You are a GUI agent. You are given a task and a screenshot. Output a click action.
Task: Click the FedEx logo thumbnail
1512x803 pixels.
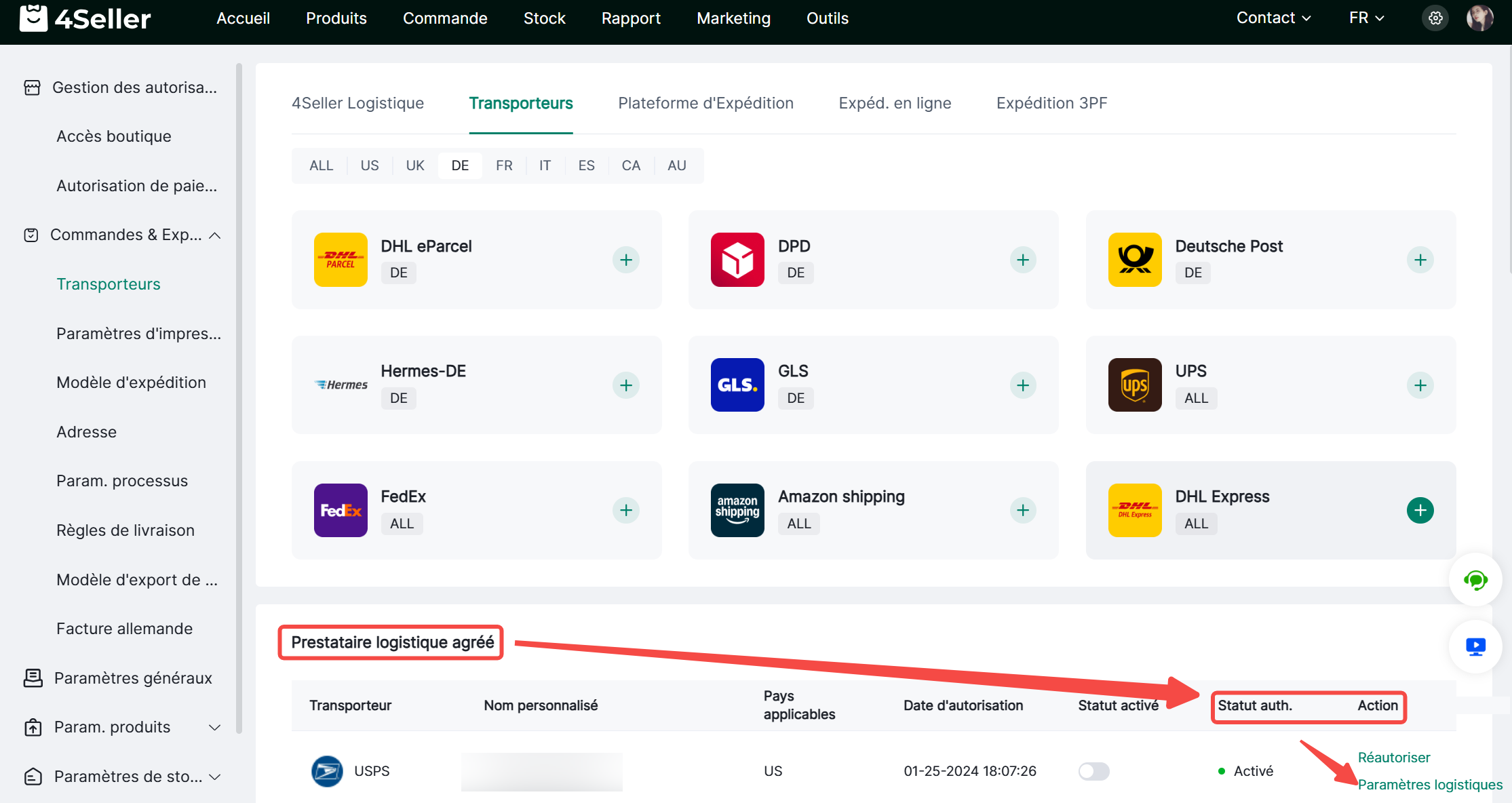point(341,510)
